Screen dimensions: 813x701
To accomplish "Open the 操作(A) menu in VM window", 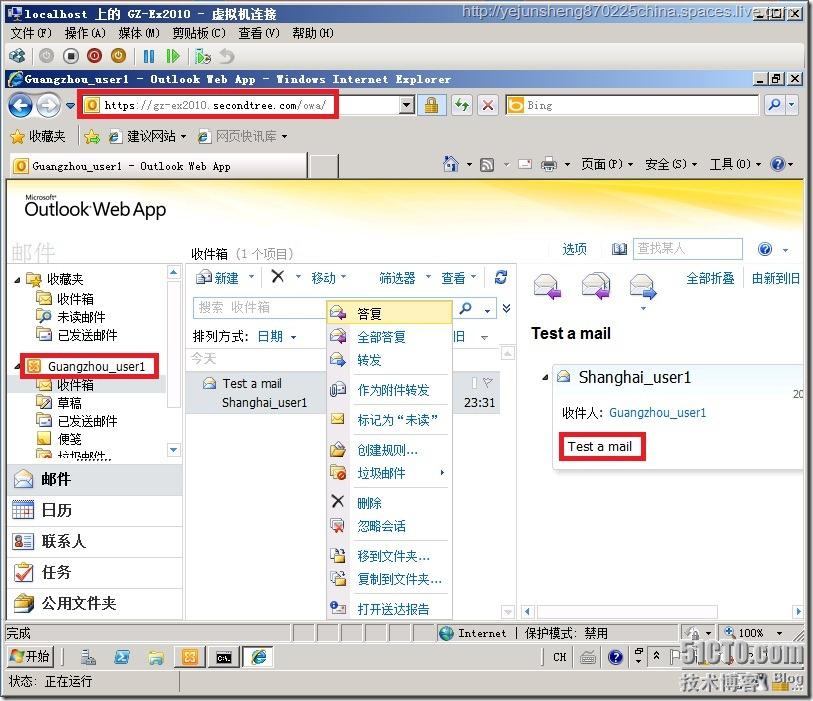I will pyautogui.click(x=85, y=33).
